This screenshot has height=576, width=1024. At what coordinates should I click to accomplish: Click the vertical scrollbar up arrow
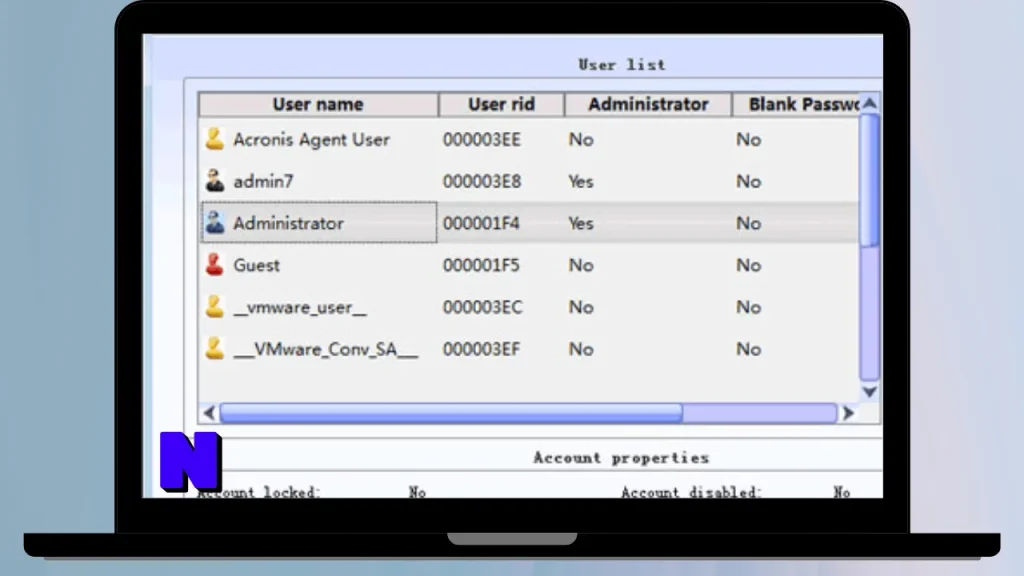[869, 103]
